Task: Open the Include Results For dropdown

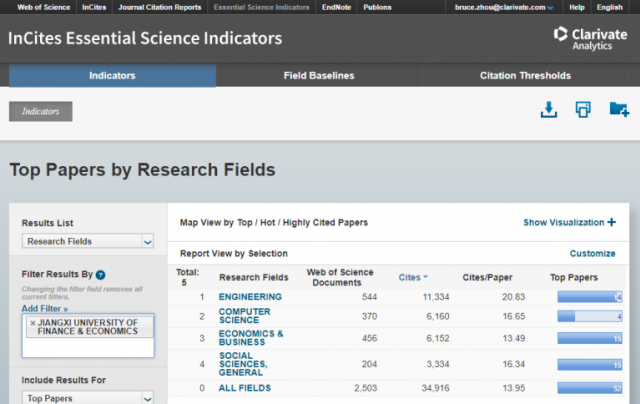Action: click(x=88, y=397)
